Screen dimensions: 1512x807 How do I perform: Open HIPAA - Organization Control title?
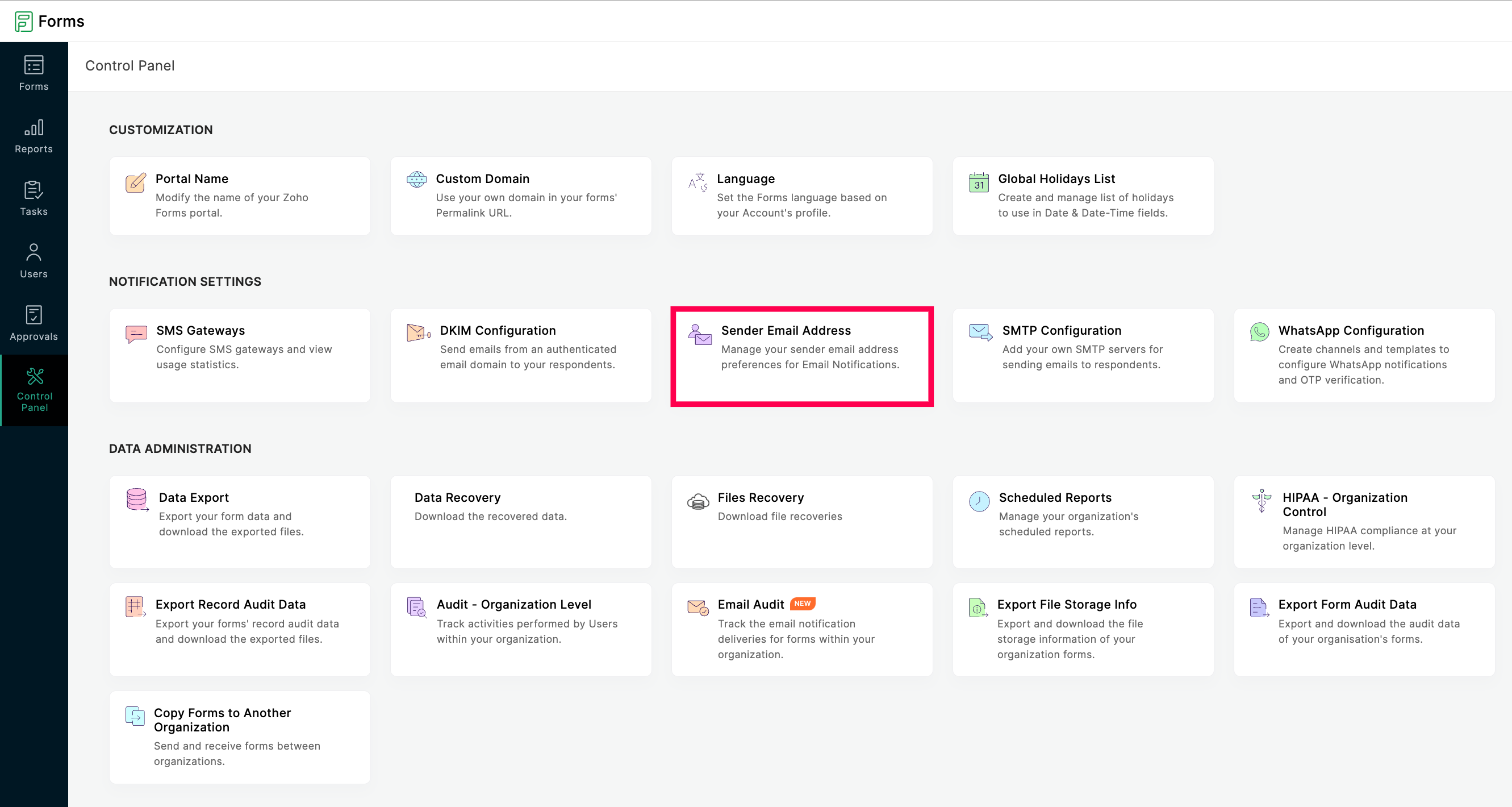pyautogui.click(x=1344, y=504)
